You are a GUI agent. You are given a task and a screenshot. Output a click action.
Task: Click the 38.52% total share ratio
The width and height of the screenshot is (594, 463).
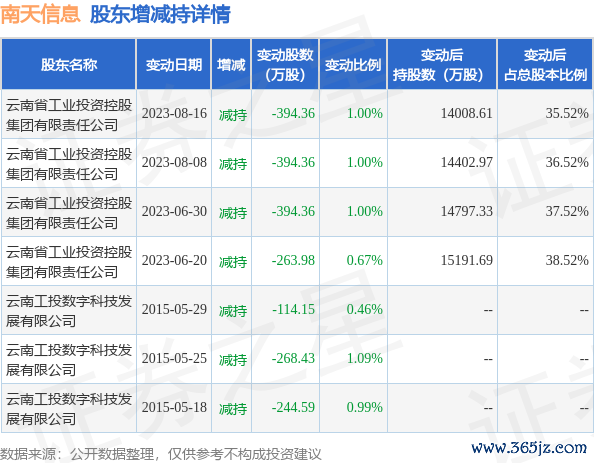pyautogui.click(x=567, y=260)
